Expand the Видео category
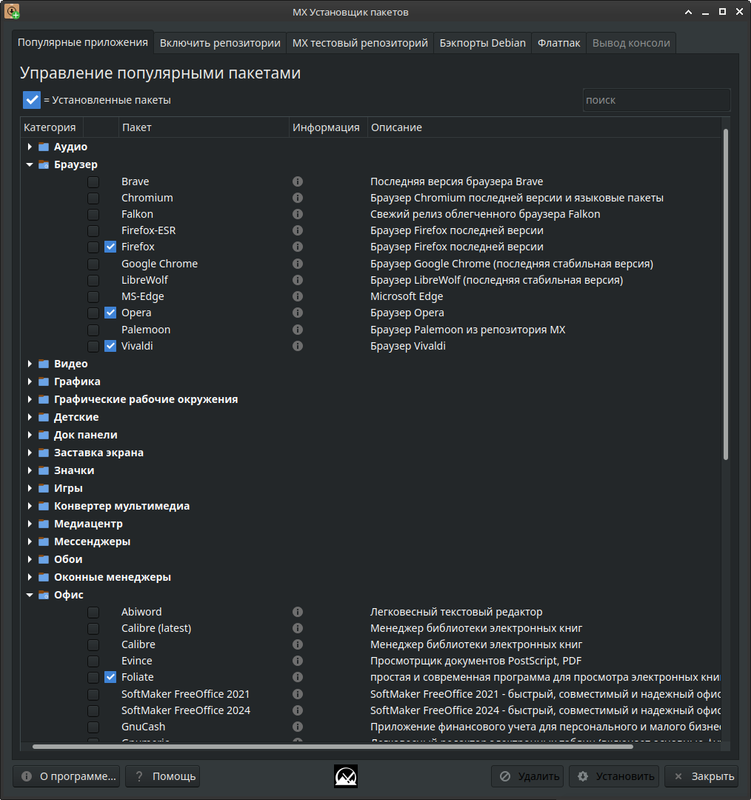 coord(30,364)
